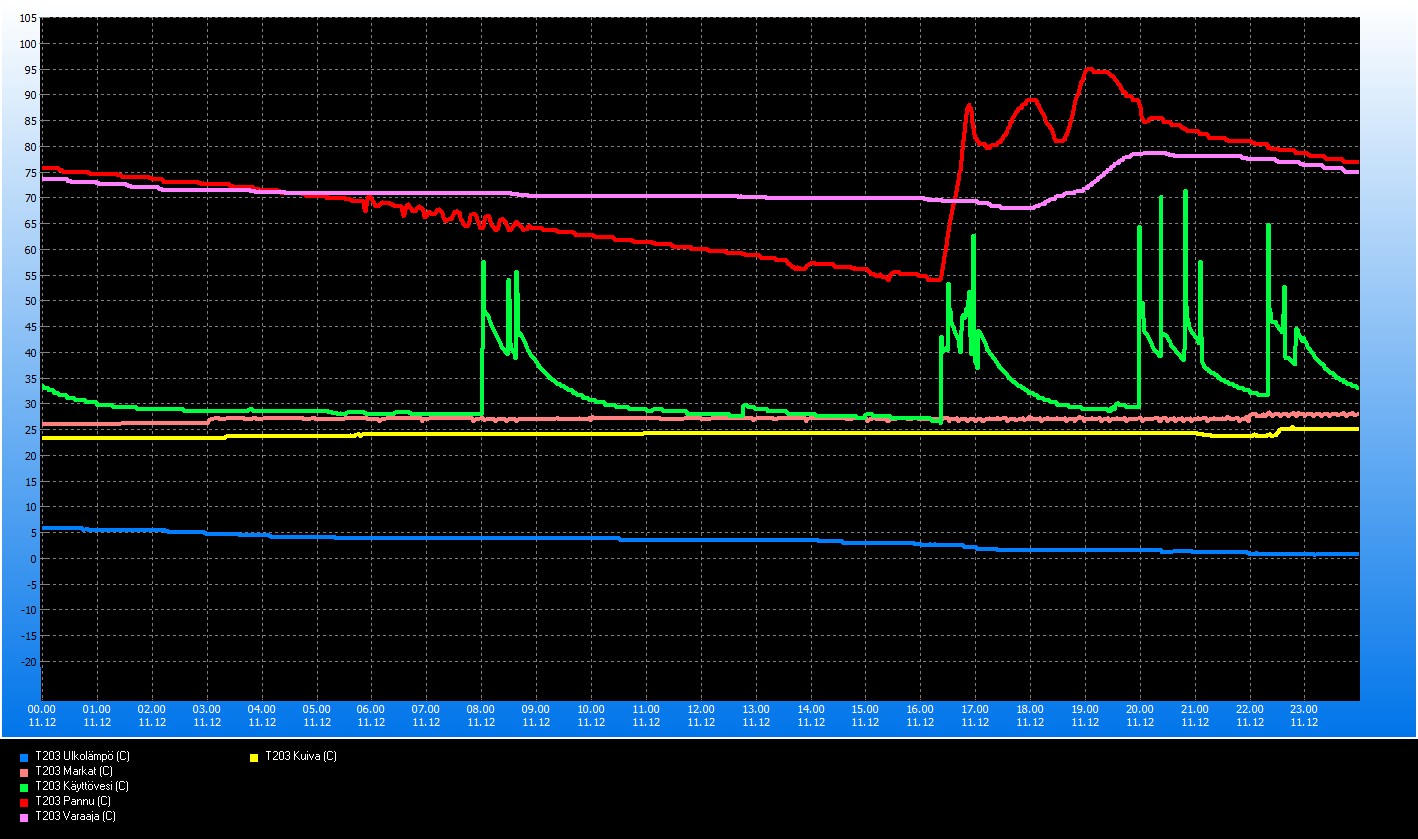Click the 100 value on temperature axis
This screenshot has width=1418, height=839.
point(26,44)
